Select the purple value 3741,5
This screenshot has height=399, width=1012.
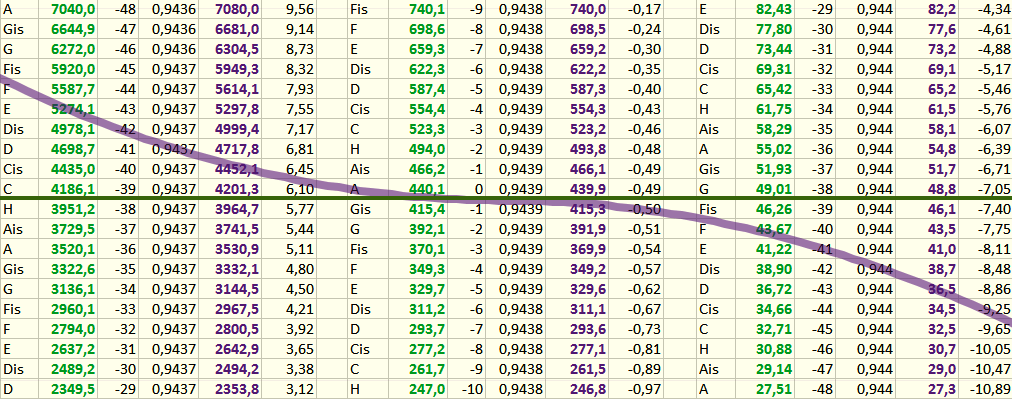(238, 228)
